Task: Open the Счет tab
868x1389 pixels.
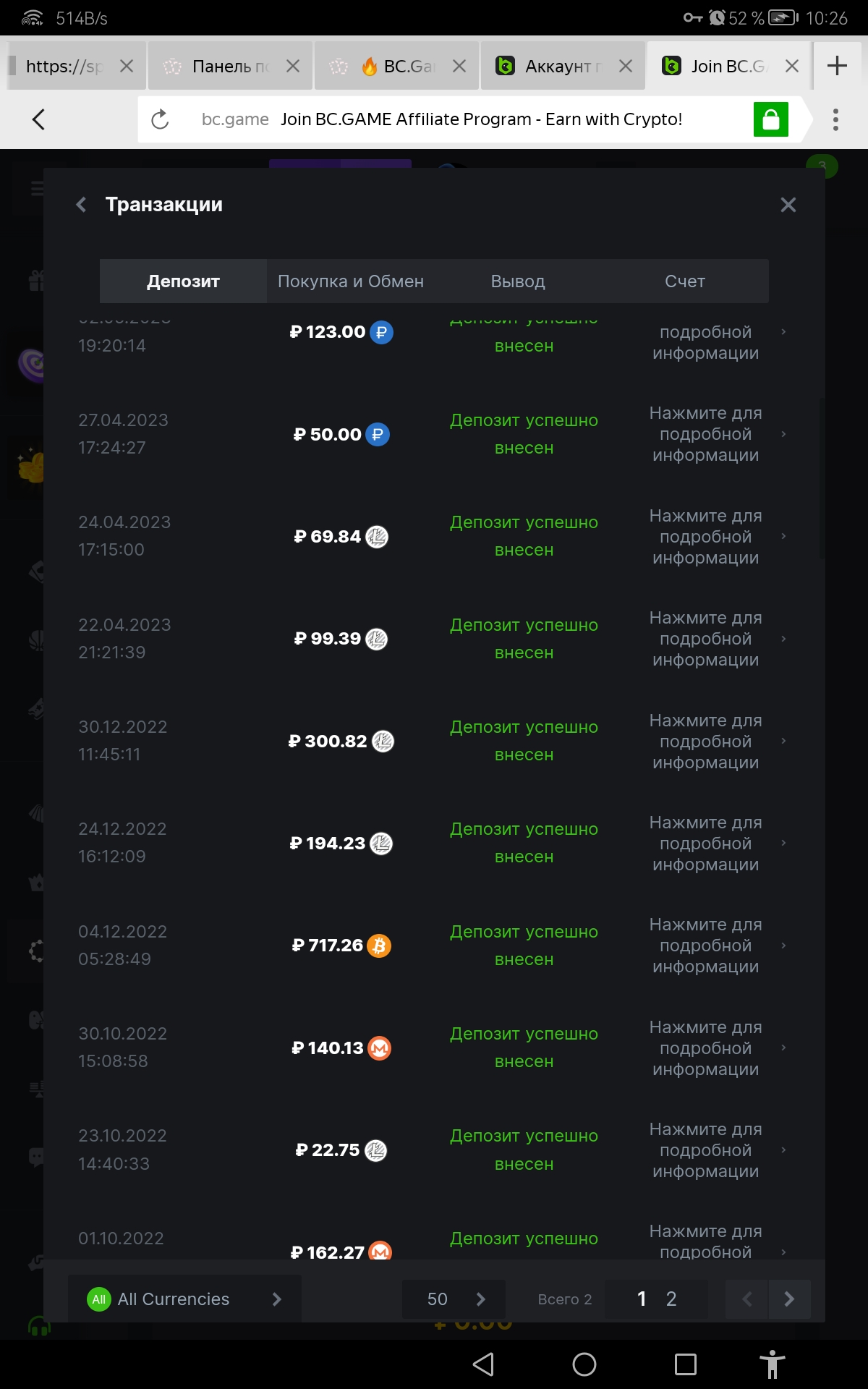Action: point(684,281)
